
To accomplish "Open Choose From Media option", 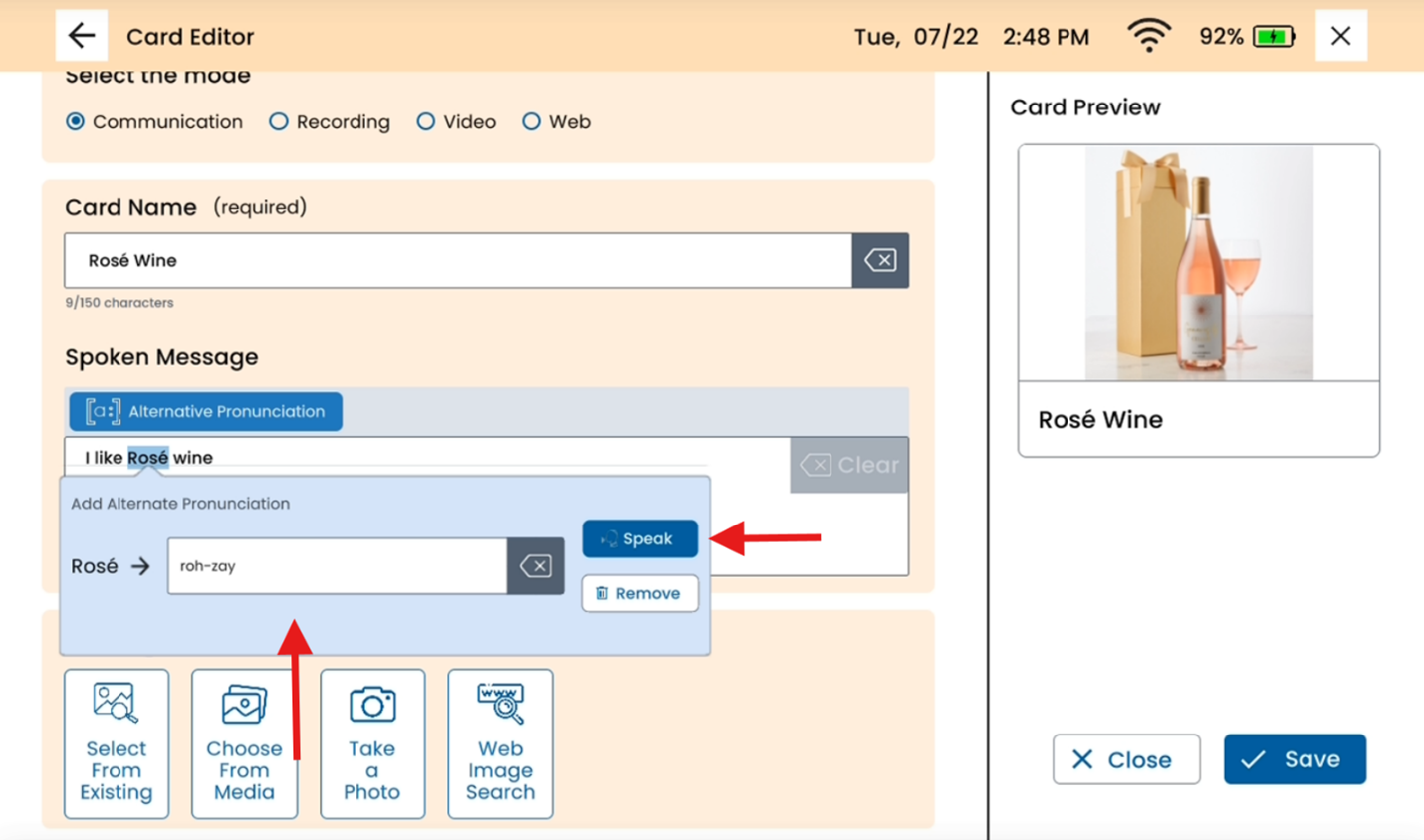I will click(244, 743).
